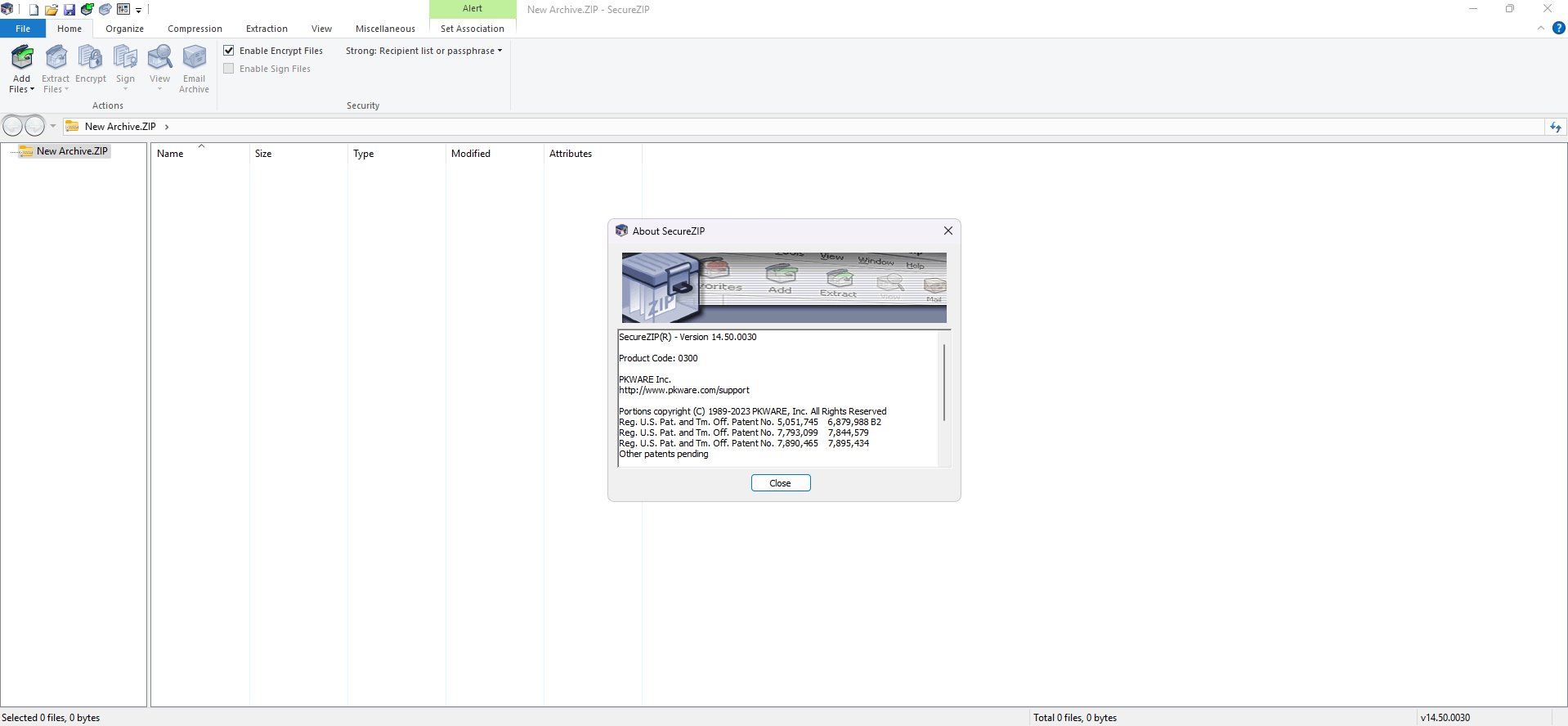The width and height of the screenshot is (1568, 726).
Task: Open the File menu tab
Action: (x=23, y=29)
